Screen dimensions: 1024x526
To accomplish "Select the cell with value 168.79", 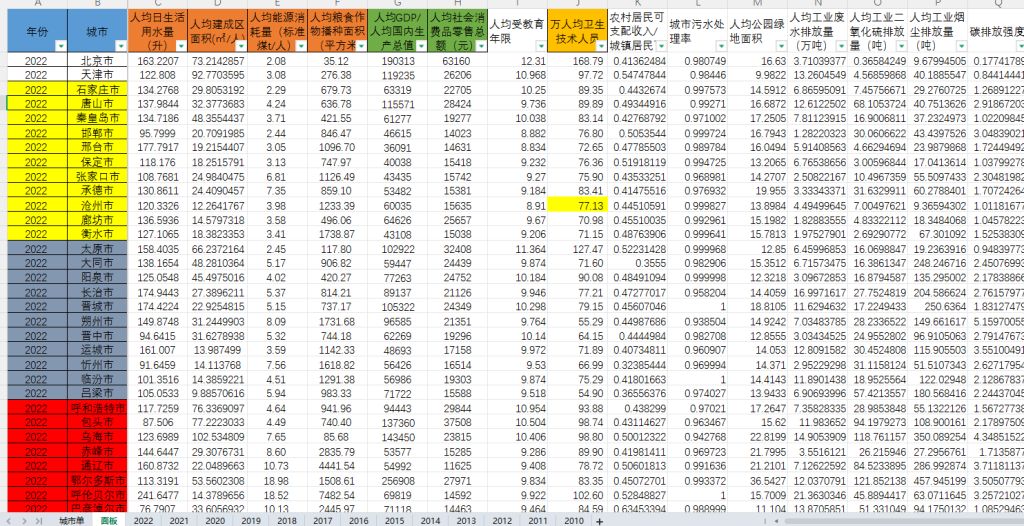I will point(577,61).
